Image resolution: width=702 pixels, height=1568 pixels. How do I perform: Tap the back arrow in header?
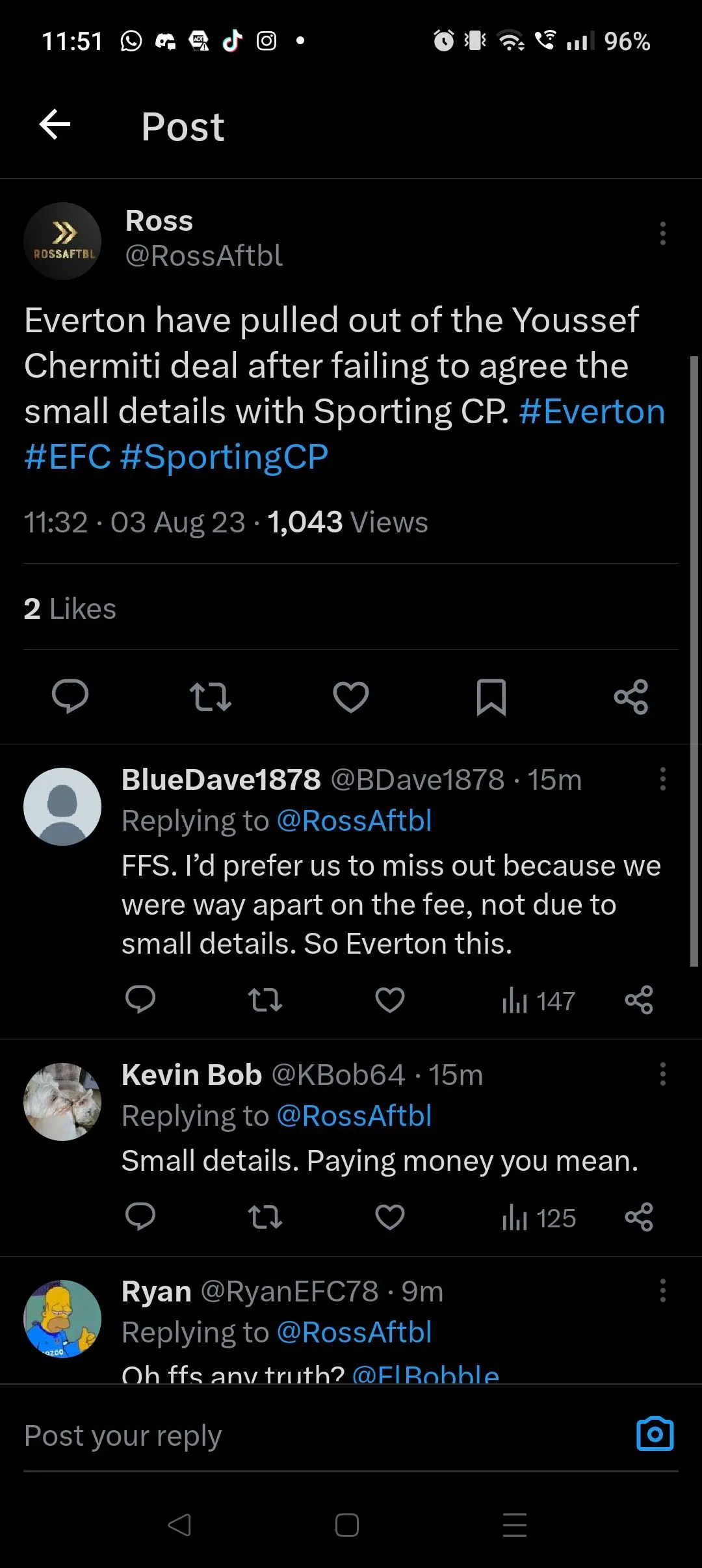[55, 125]
